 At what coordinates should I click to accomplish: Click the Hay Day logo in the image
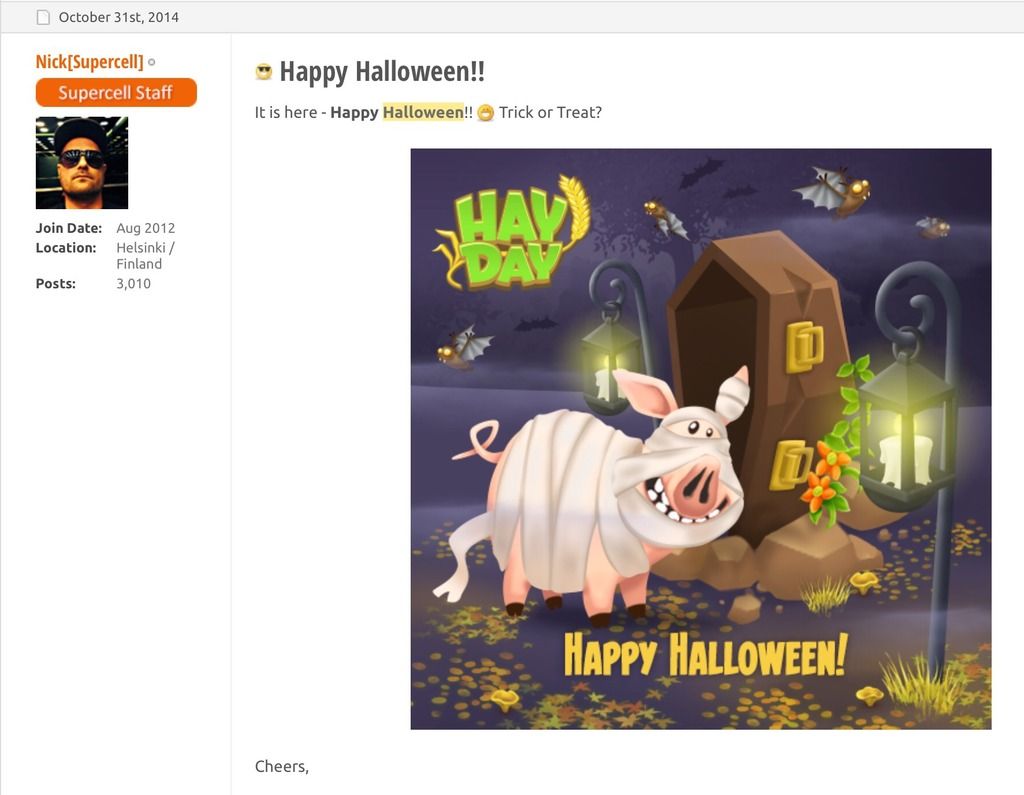click(x=512, y=234)
